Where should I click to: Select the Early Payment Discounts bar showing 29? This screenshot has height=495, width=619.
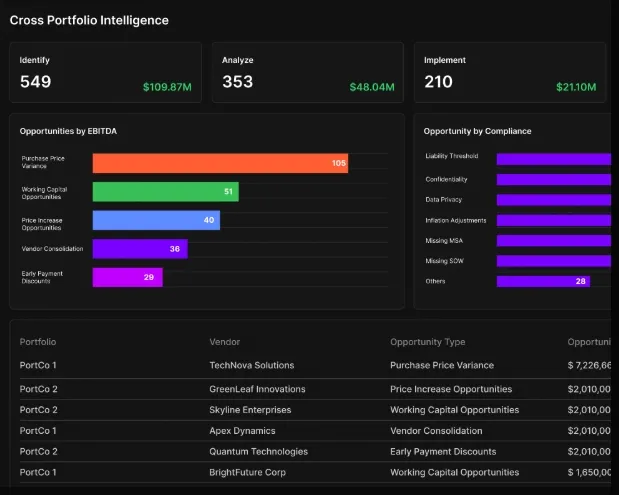(x=128, y=277)
